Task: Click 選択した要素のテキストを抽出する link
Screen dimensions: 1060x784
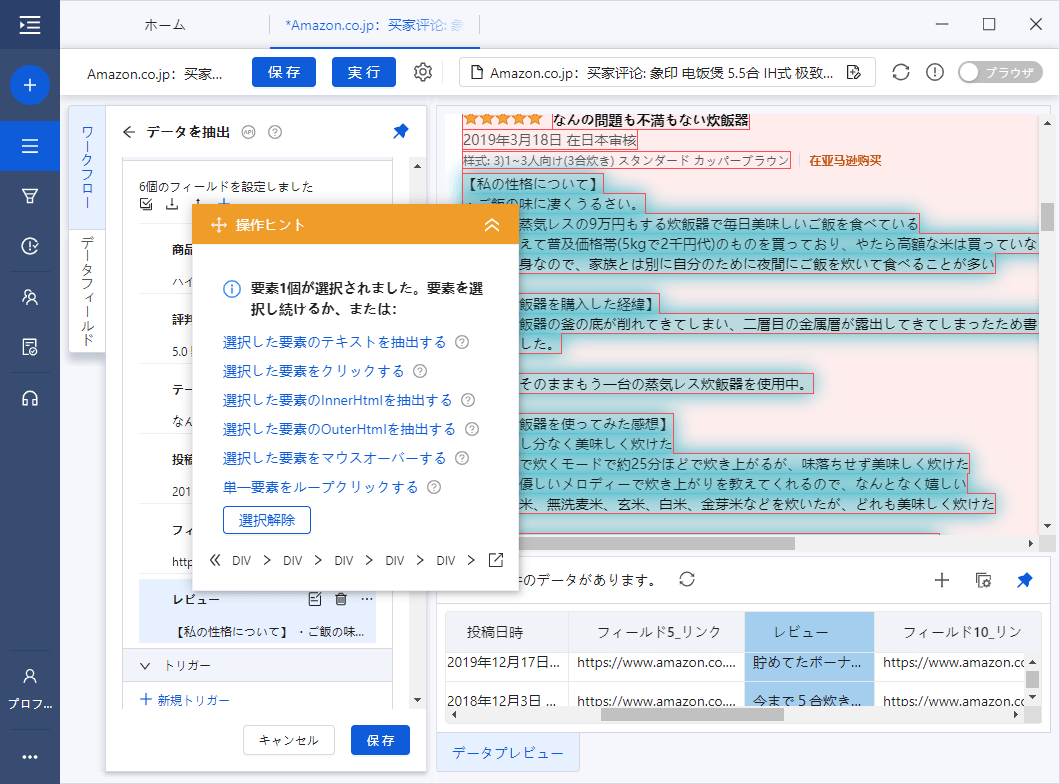Action: pos(335,342)
